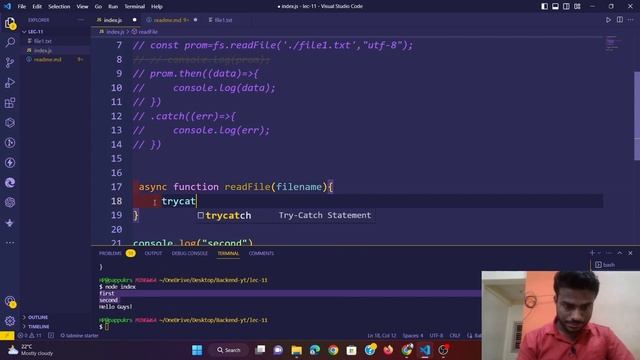Click index.js in the breadcrumb path

pos(115,32)
